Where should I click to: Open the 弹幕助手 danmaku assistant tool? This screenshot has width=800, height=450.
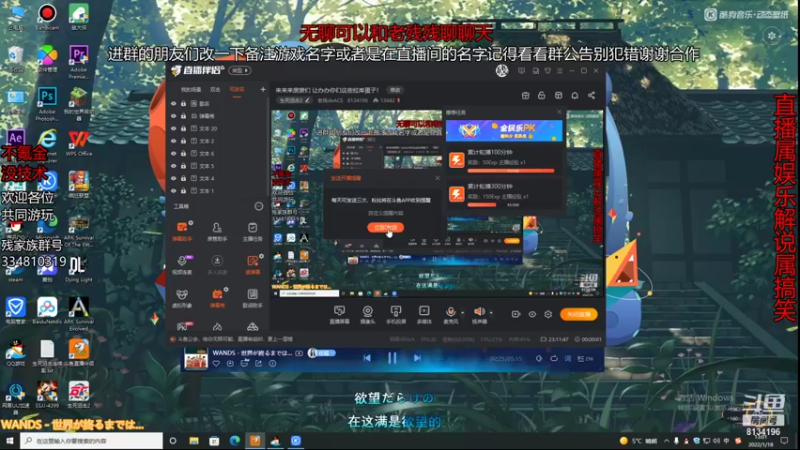(x=182, y=231)
